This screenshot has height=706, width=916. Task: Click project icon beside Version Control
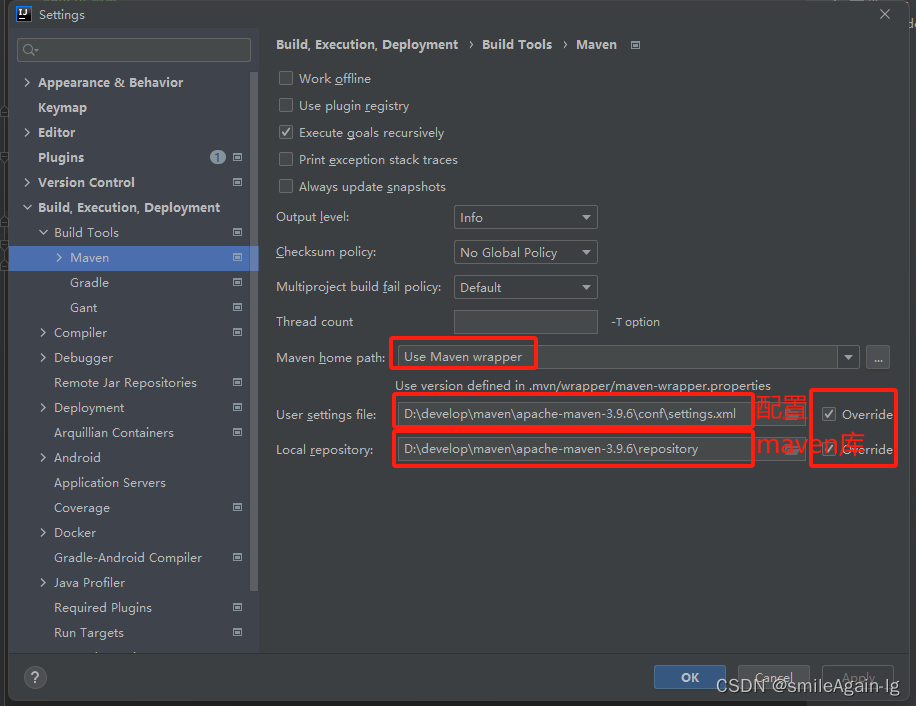coord(237,183)
